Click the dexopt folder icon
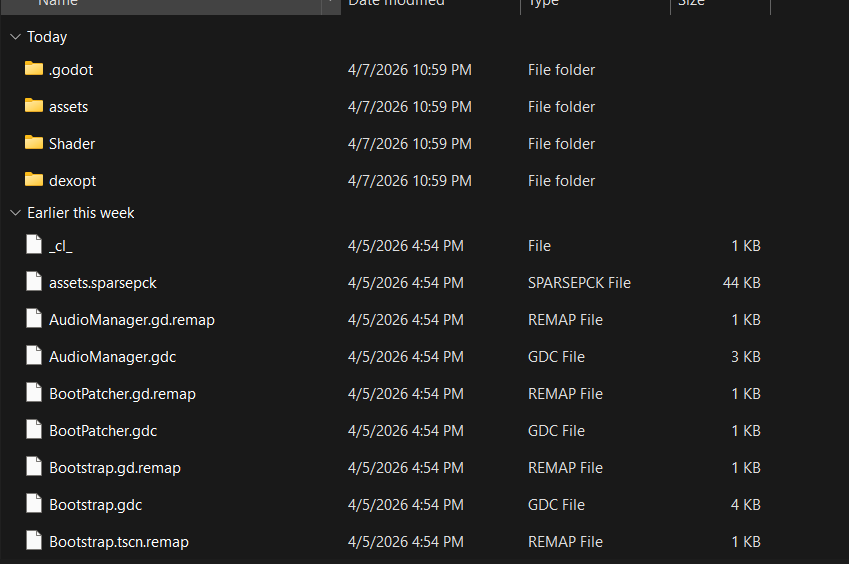849x564 pixels. [x=34, y=179]
